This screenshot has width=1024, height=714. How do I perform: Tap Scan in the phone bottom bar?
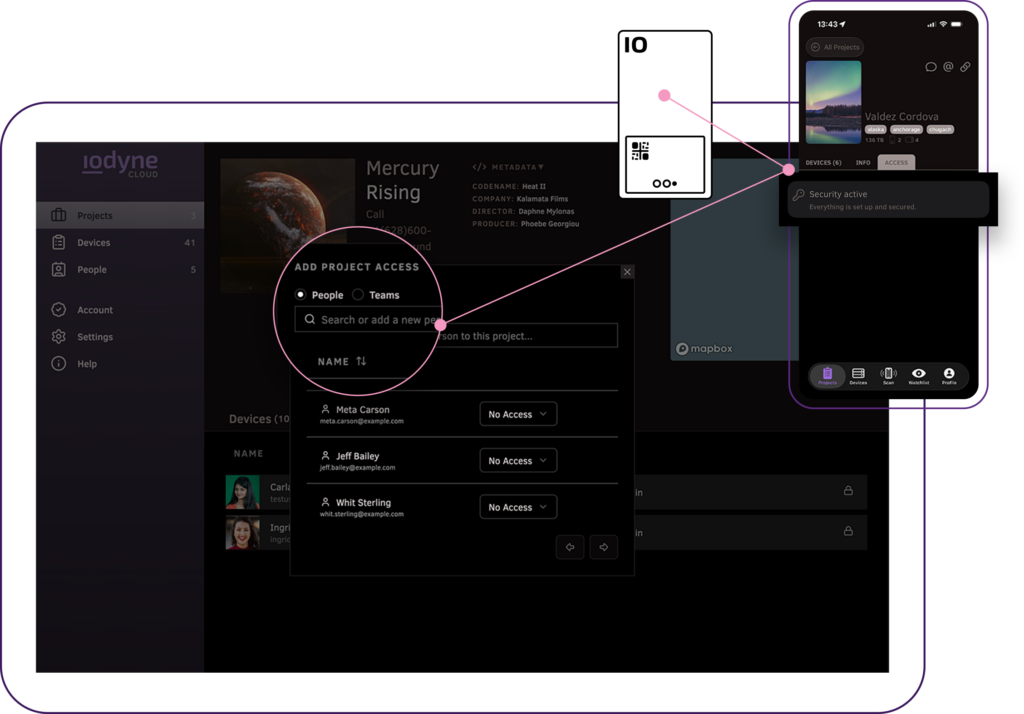point(888,376)
